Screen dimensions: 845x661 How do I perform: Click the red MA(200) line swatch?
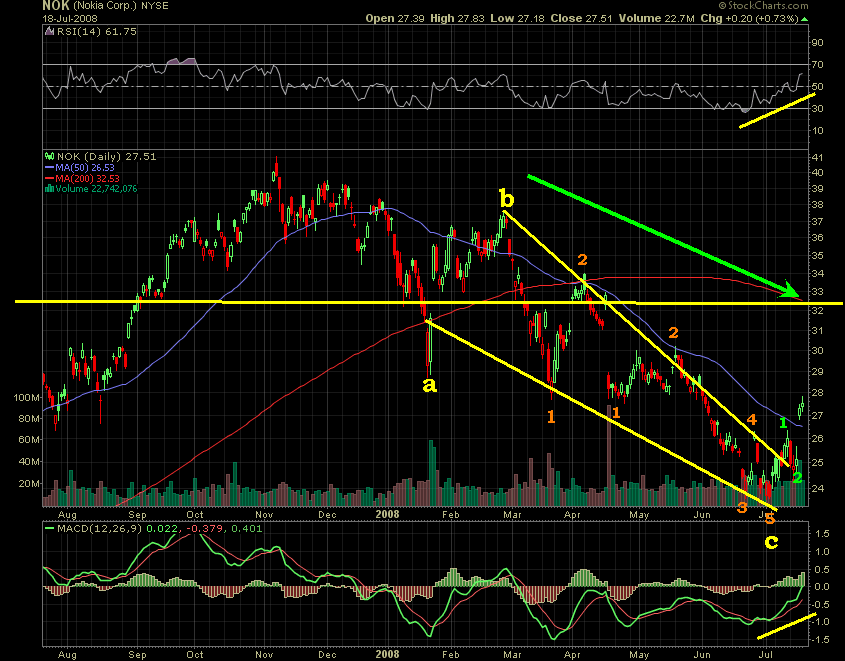pyautogui.click(x=50, y=178)
